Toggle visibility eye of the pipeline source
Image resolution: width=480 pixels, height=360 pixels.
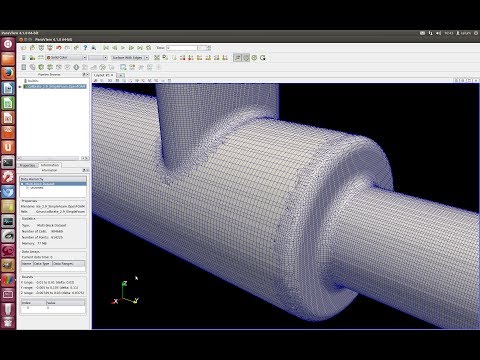coord(20,87)
